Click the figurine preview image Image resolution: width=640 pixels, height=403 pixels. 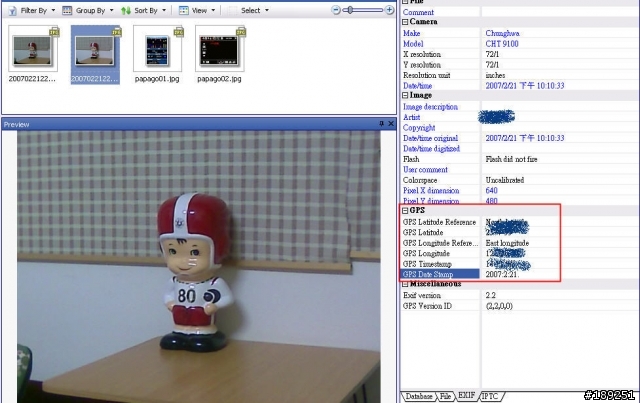pos(198,267)
